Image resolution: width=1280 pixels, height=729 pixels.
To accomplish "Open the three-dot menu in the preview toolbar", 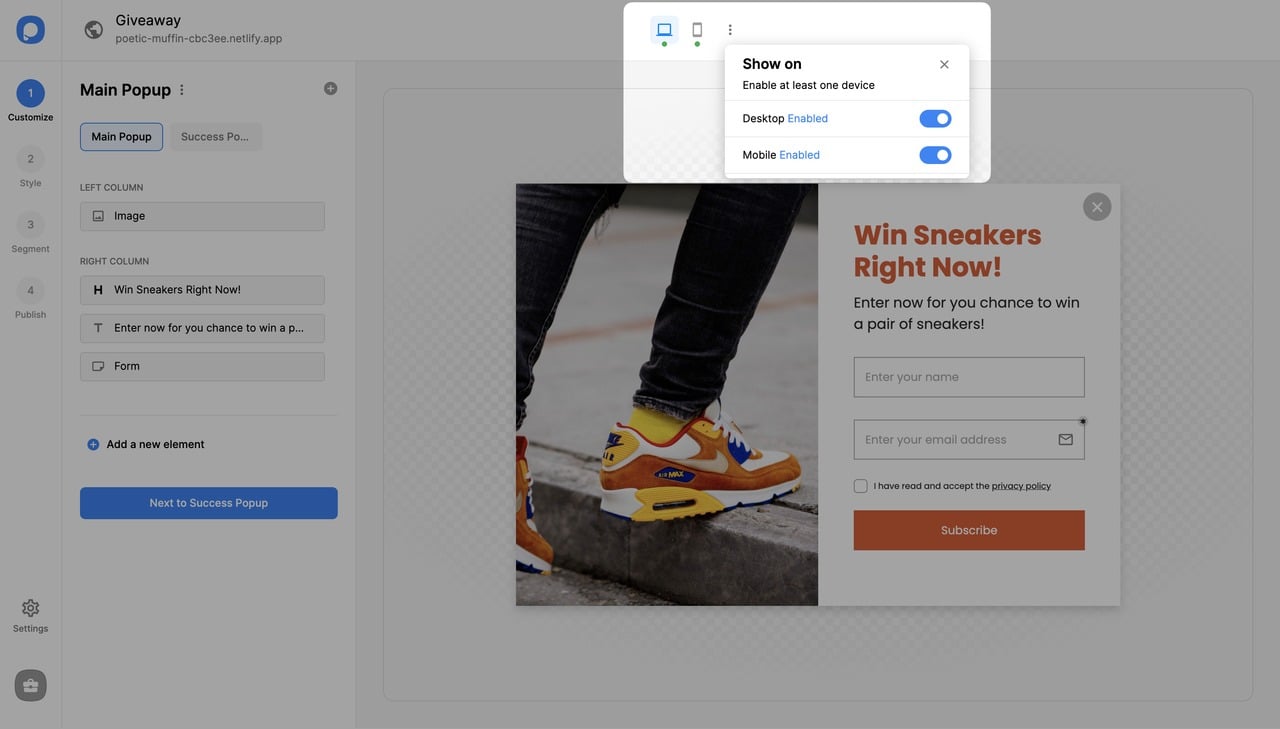I will pyautogui.click(x=729, y=29).
